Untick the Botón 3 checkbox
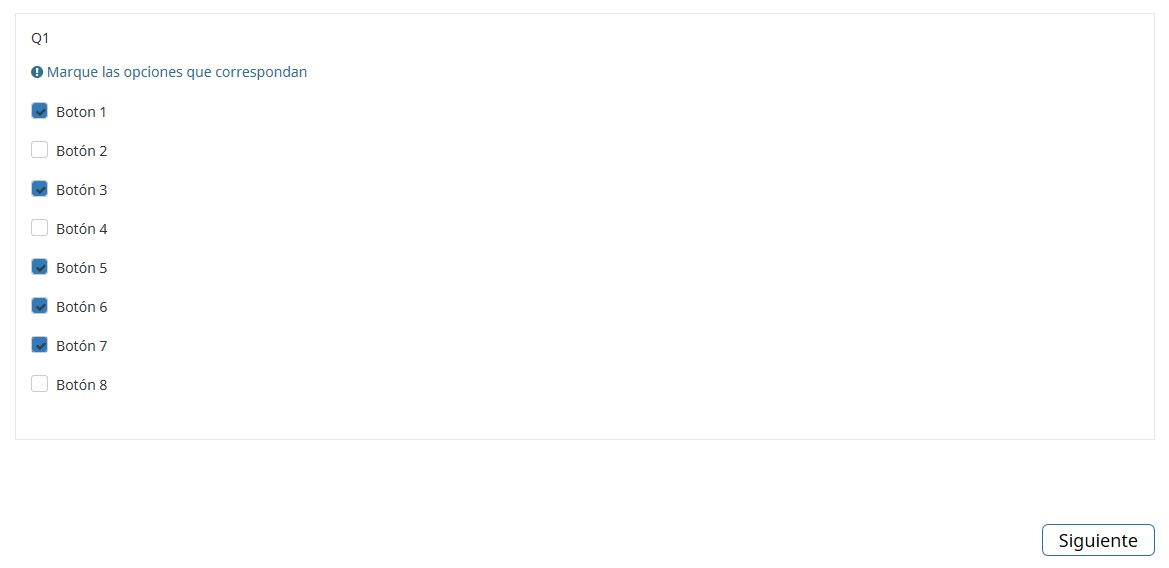 tap(40, 189)
